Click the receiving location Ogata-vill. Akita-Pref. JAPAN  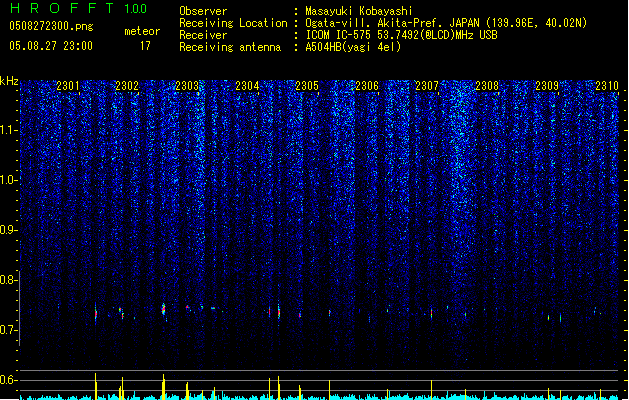[x=446, y=23]
